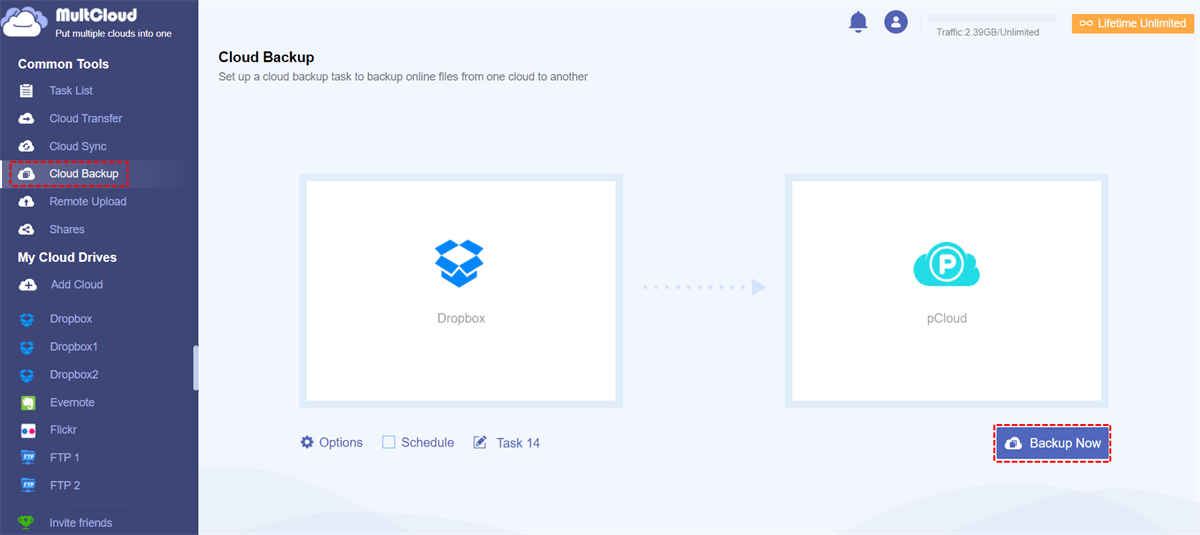Click the traffic usage progress bar
This screenshot has width=1200, height=535.
(992, 18)
